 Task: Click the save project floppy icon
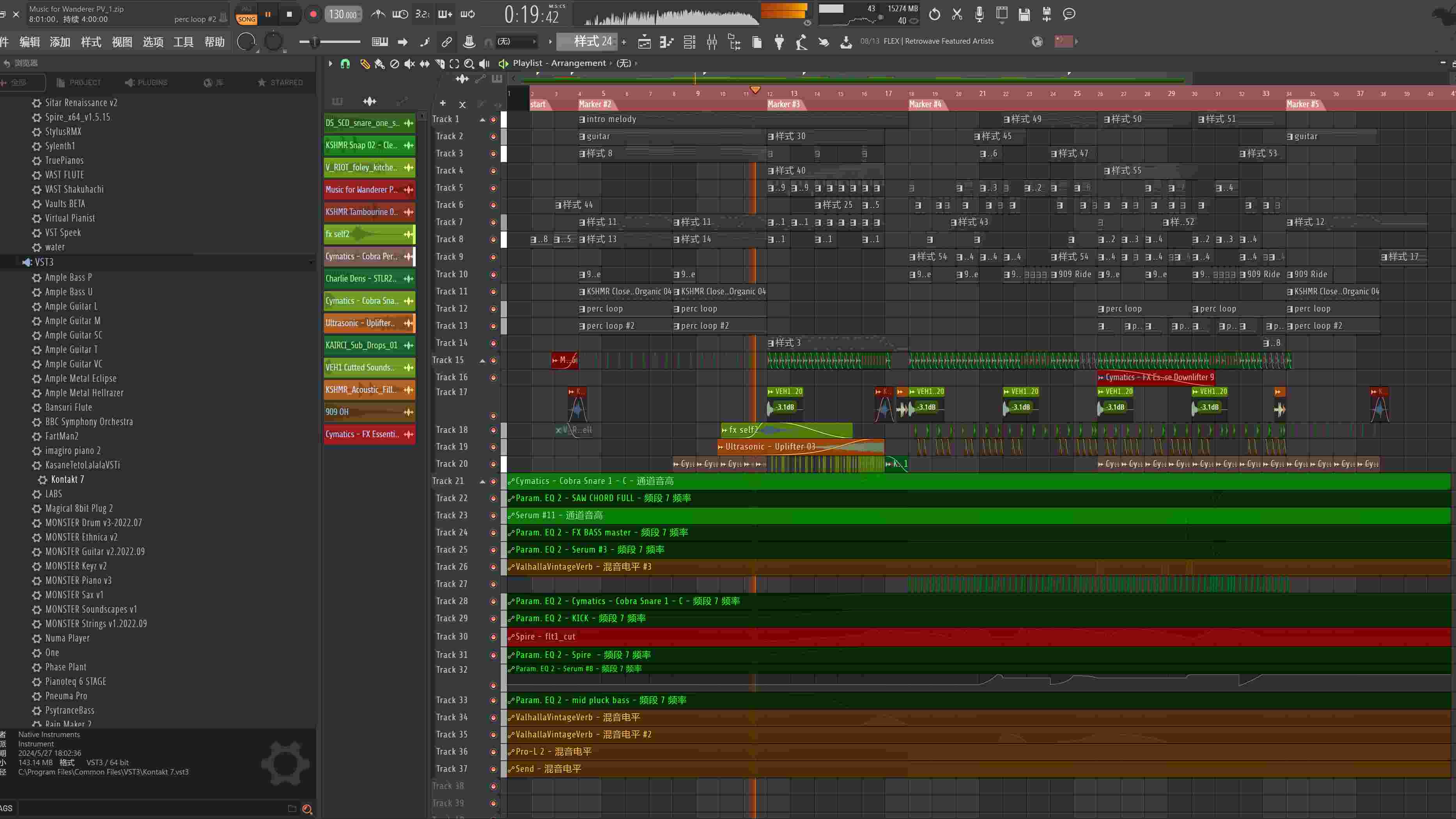pyautogui.click(x=1024, y=14)
